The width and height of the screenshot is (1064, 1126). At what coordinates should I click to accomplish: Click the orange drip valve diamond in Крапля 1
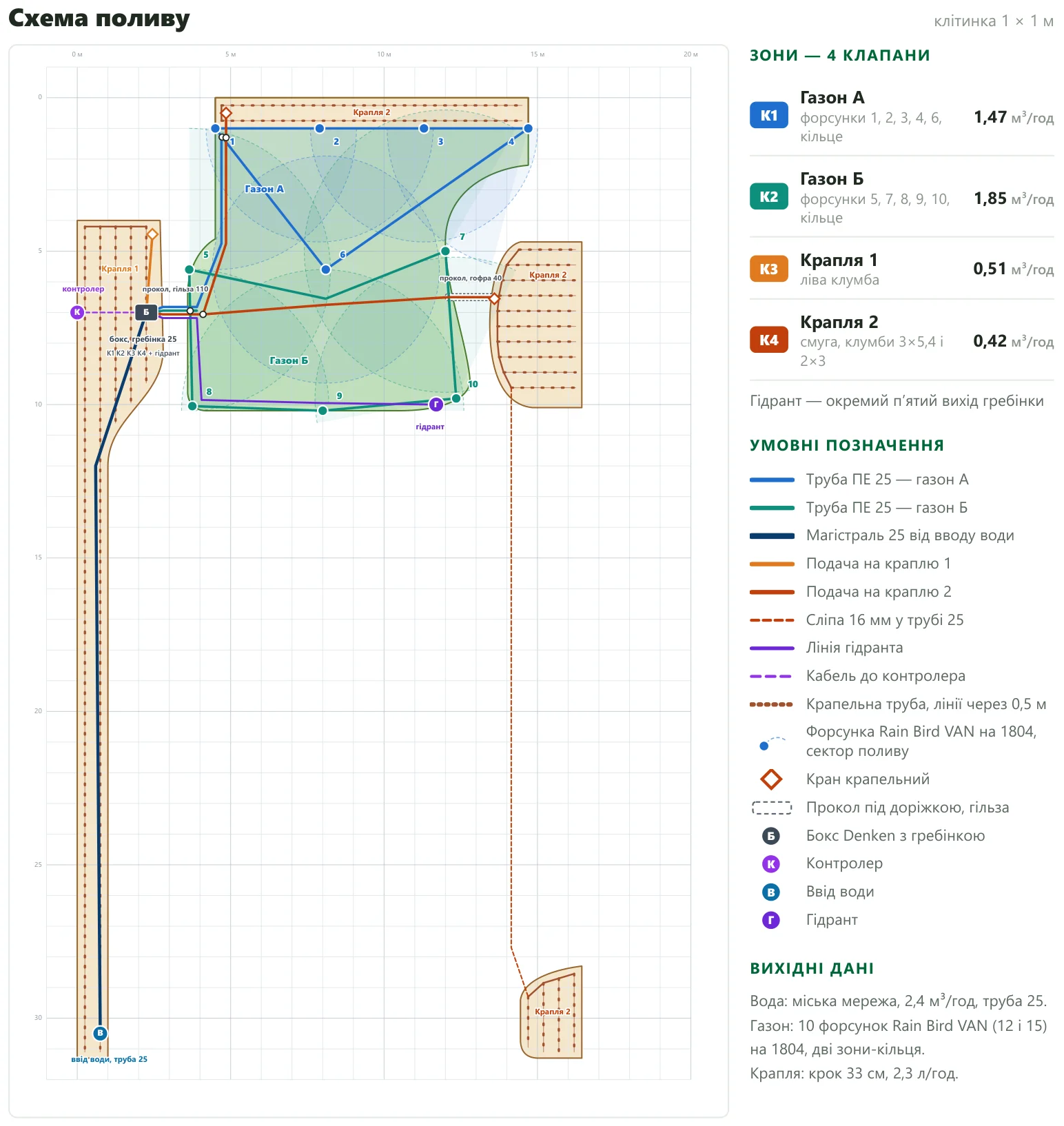pos(152,234)
